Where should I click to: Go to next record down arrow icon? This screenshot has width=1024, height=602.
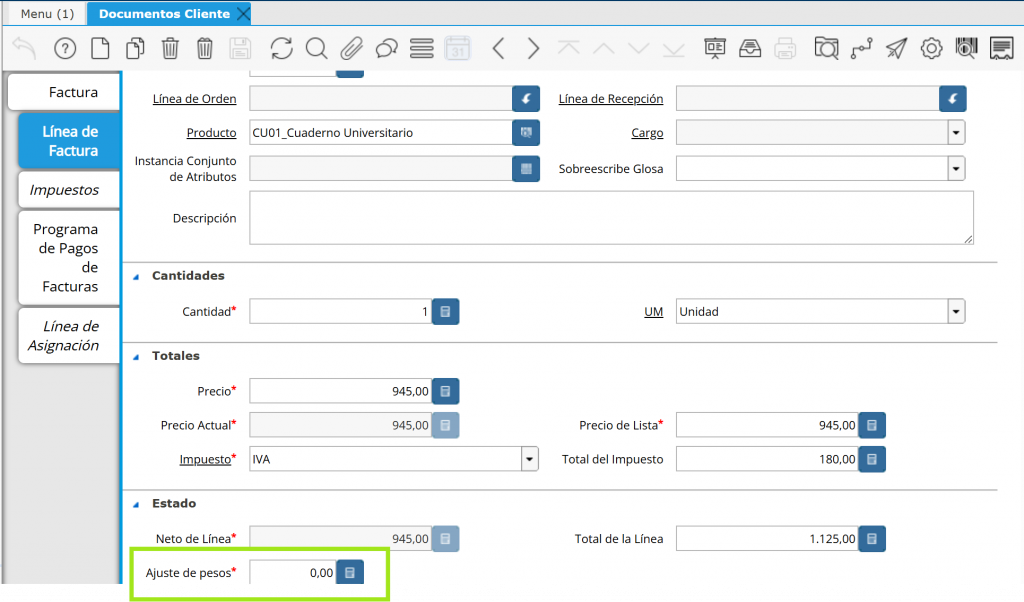(639, 48)
